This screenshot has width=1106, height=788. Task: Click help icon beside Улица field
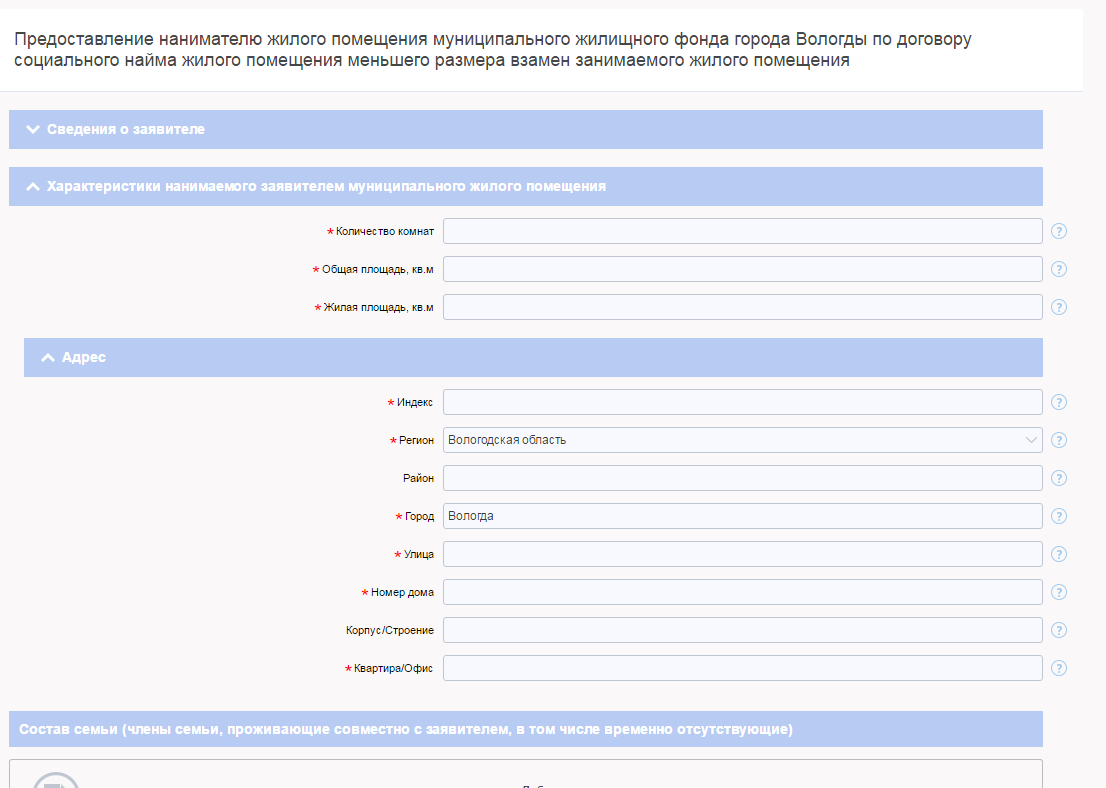pyautogui.click(x=1059, y=554)
